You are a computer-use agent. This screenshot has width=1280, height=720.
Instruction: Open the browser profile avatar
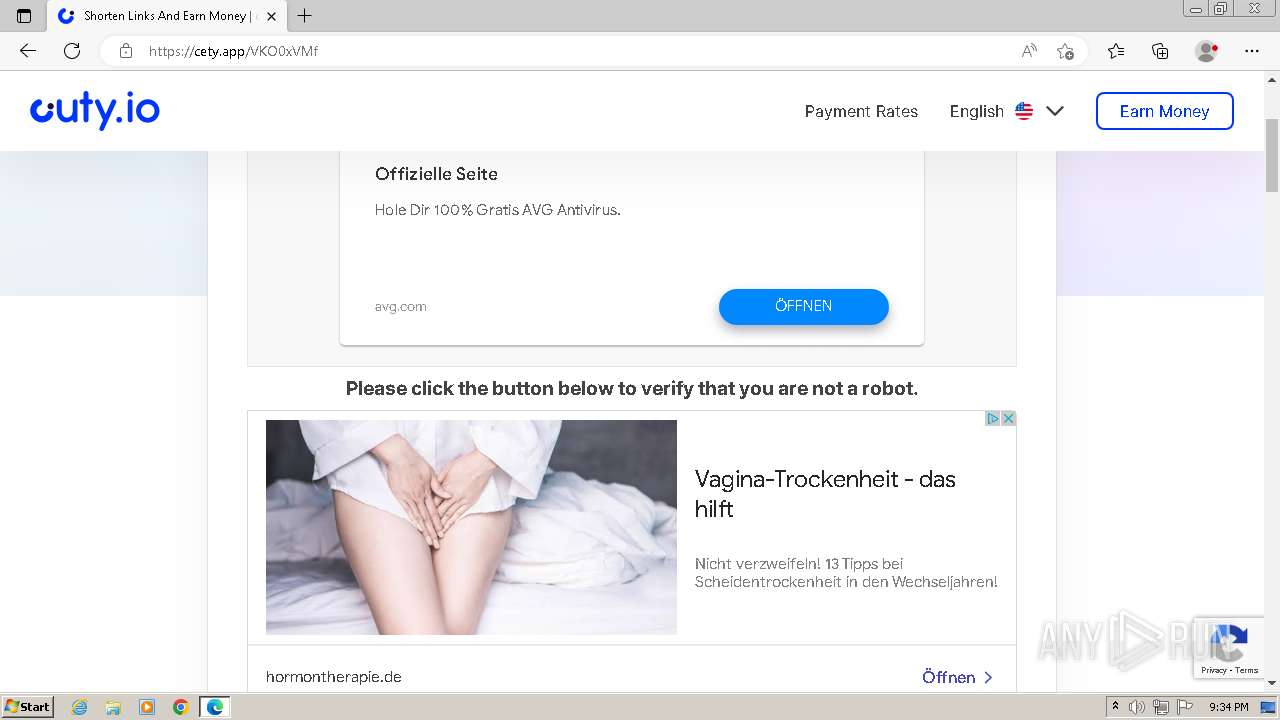point(1206,51)
